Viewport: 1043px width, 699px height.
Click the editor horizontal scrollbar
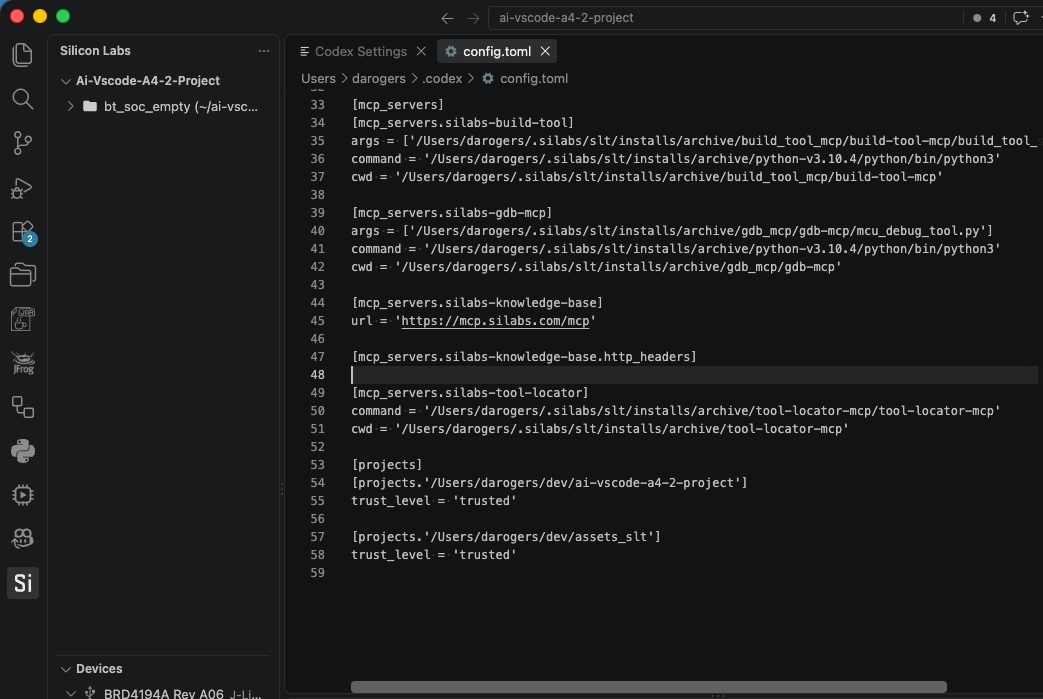tap(649, 687)
